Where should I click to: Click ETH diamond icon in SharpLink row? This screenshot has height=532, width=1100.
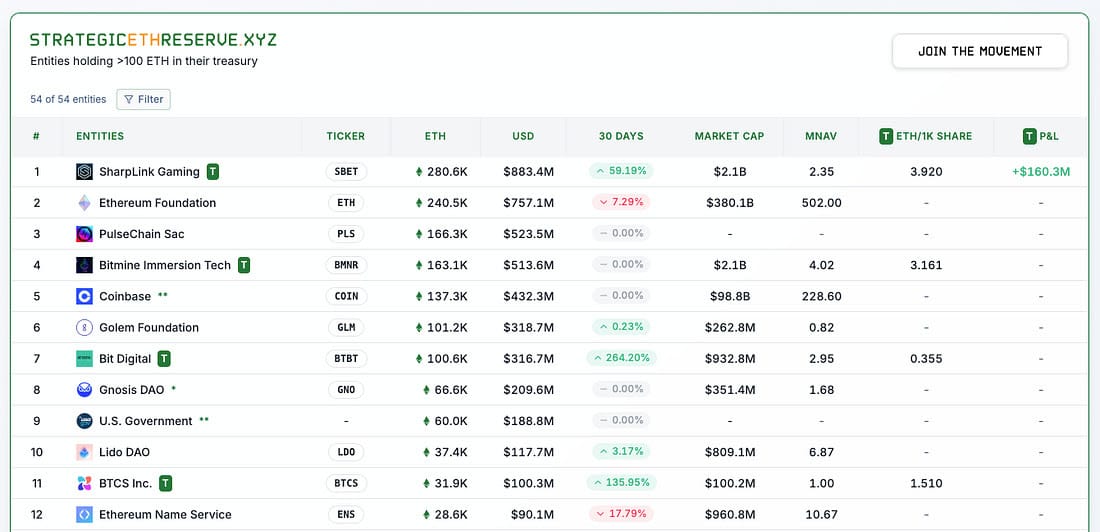tap(420, 172)
